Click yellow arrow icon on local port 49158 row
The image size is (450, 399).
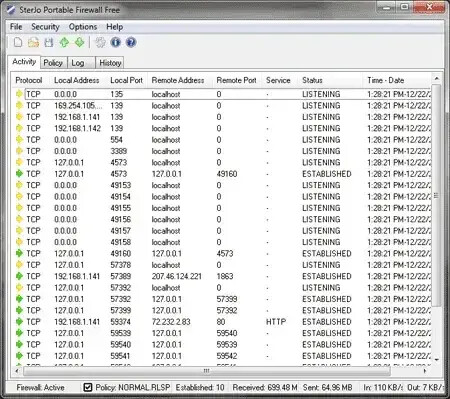[19, 242]
